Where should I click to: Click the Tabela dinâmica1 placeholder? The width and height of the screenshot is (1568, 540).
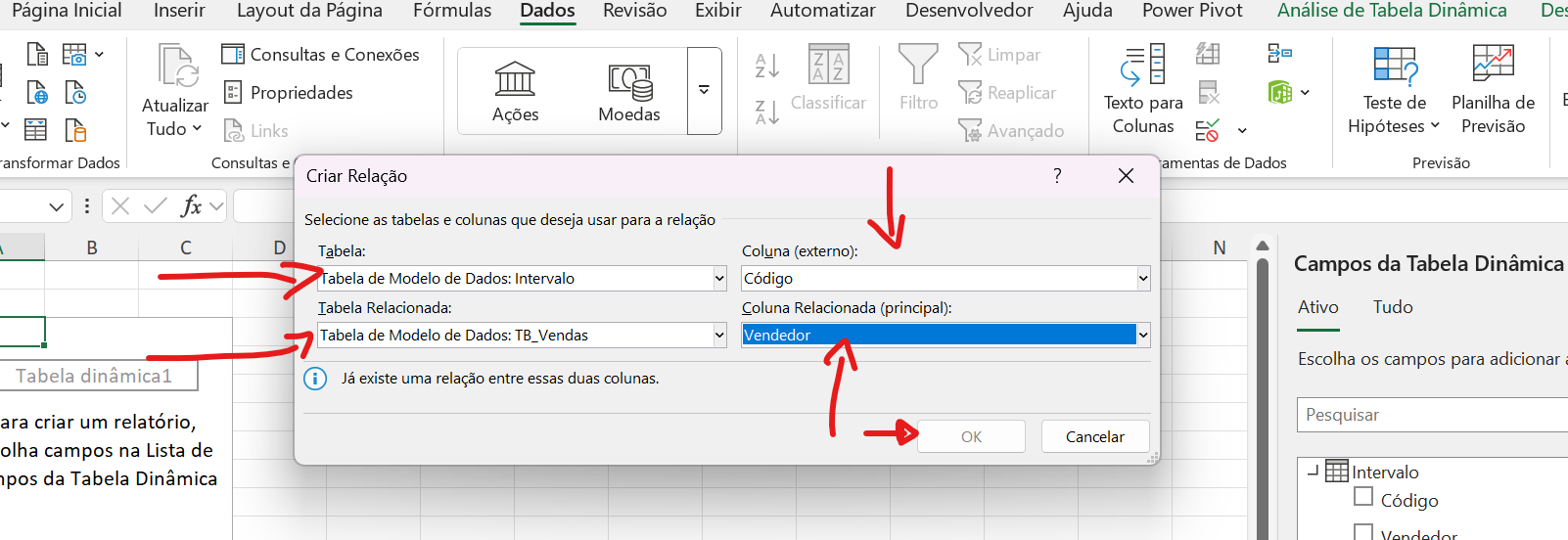[94, 376]
